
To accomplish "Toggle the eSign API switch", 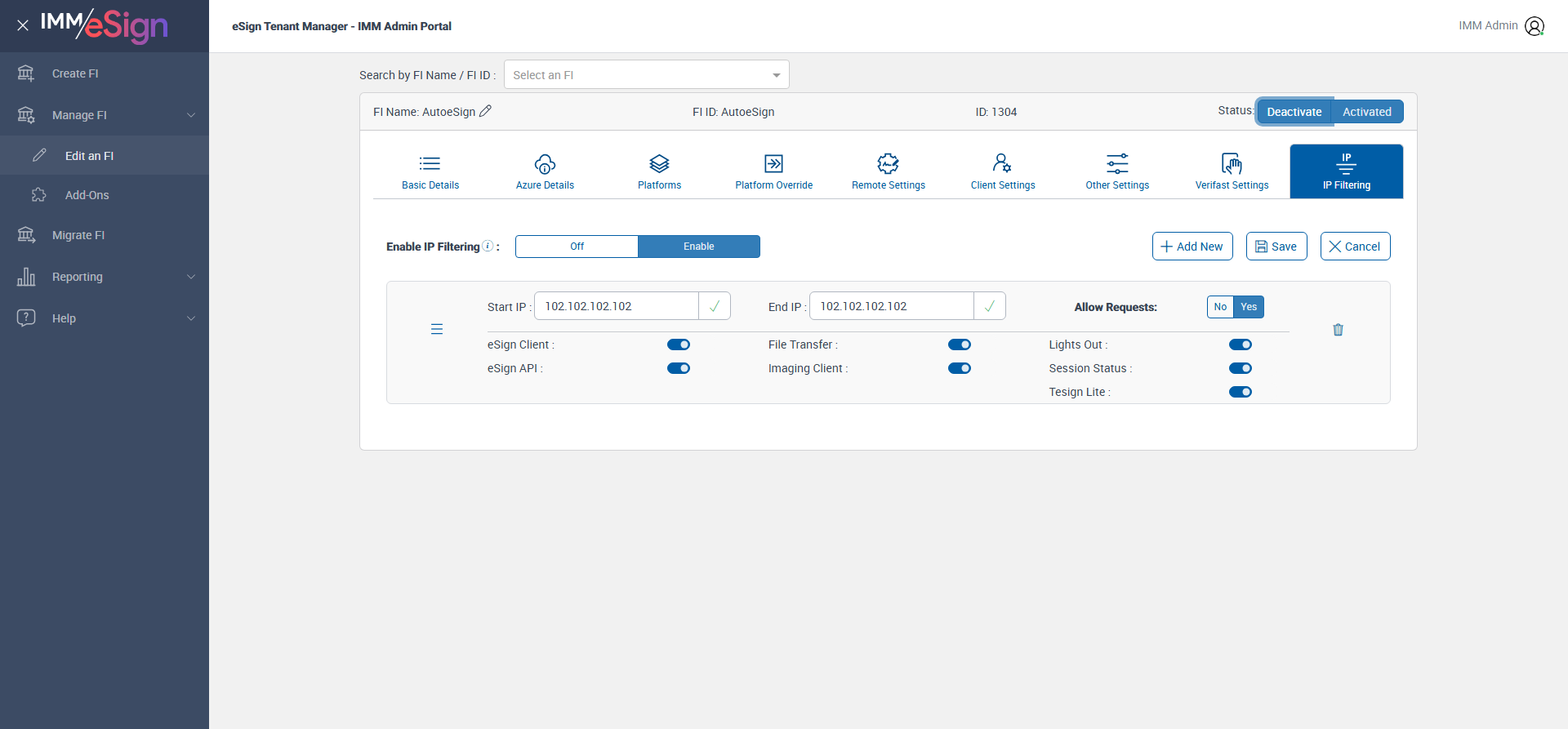I will click(679, 368).
